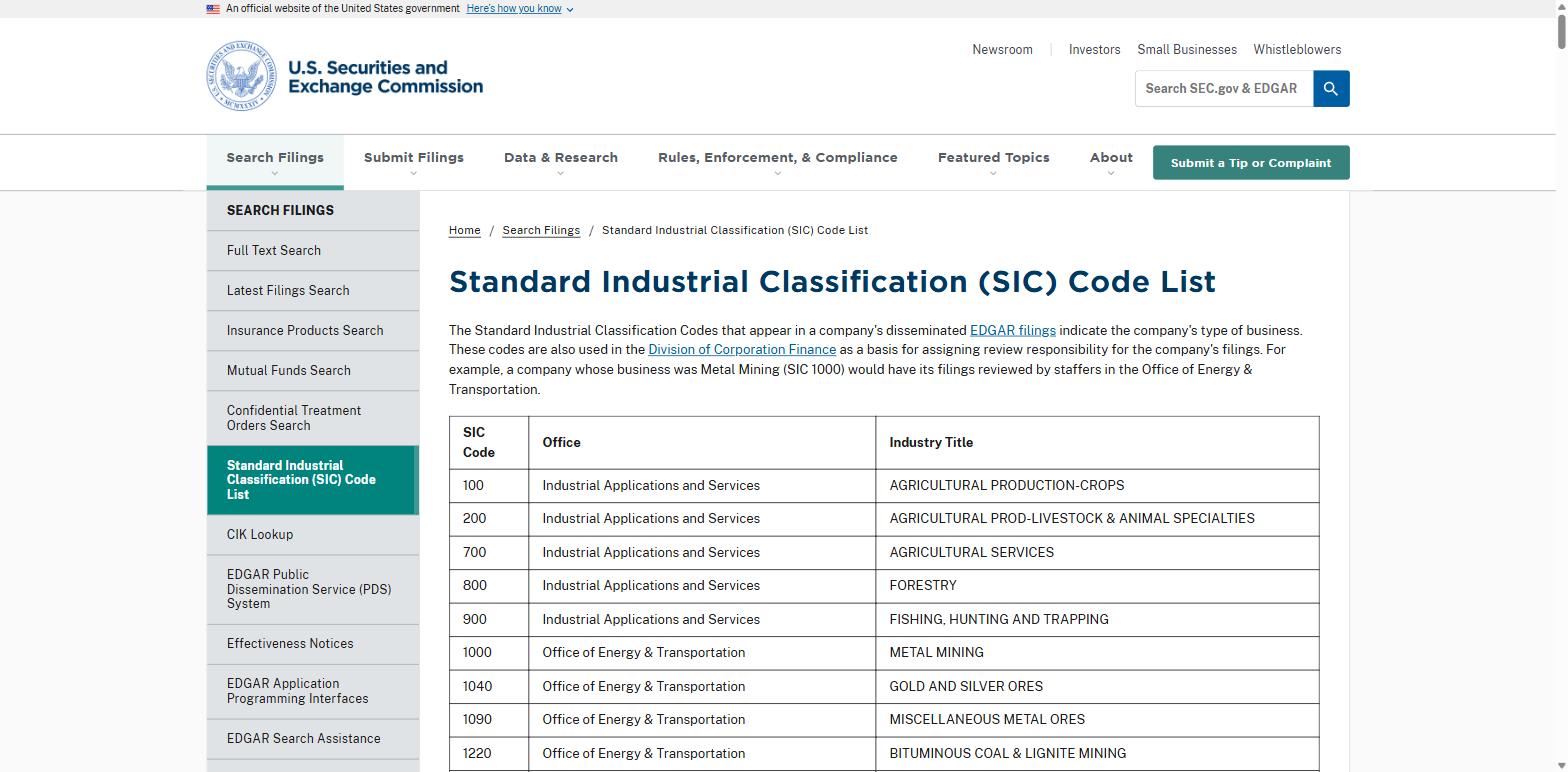Image resolution: width=1568 pixels, height=772 pixels.
Task: Click the Search Filings breadcrumb link
Action: [541, 231]
